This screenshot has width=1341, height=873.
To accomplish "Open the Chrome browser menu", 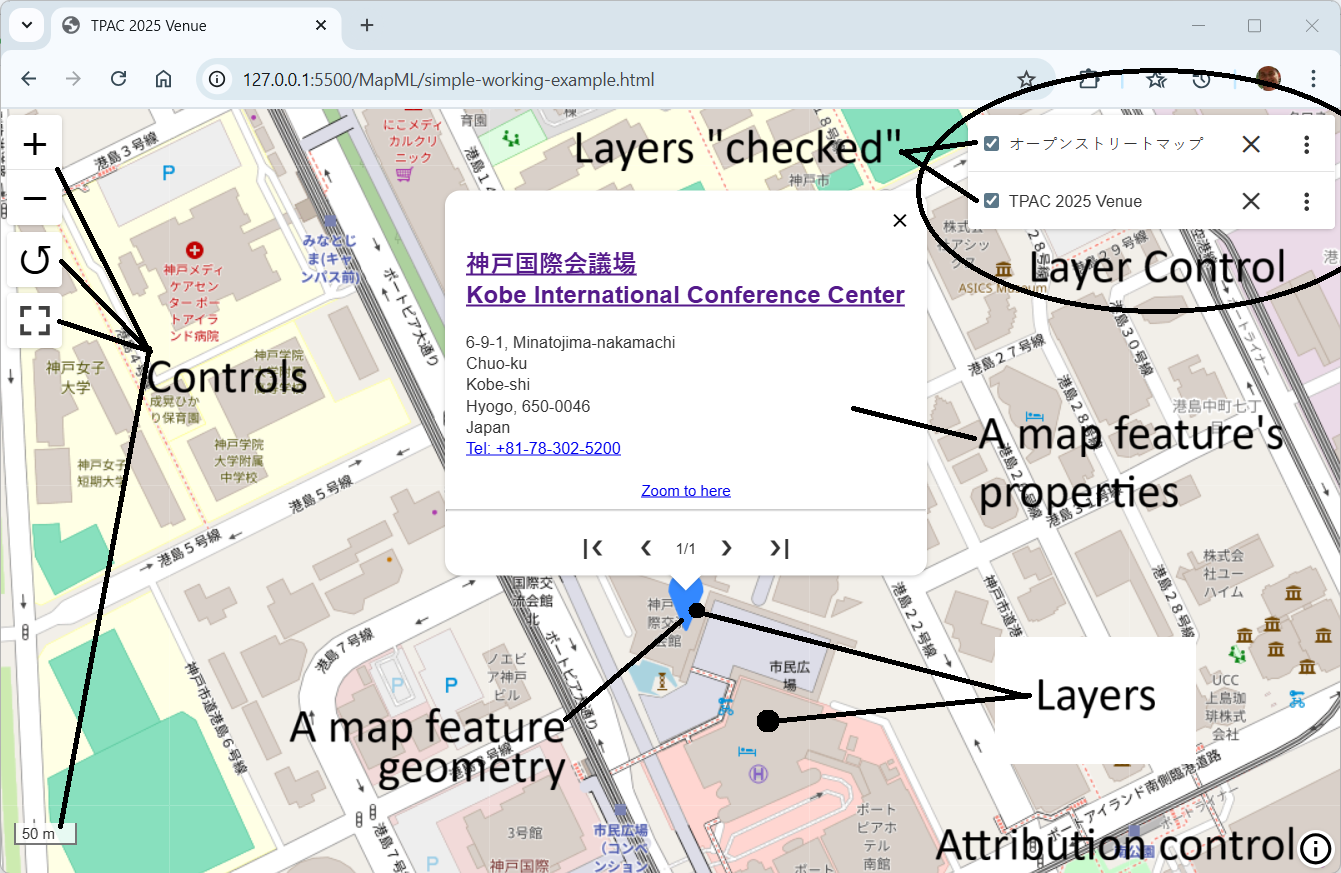I will 1315,78.
